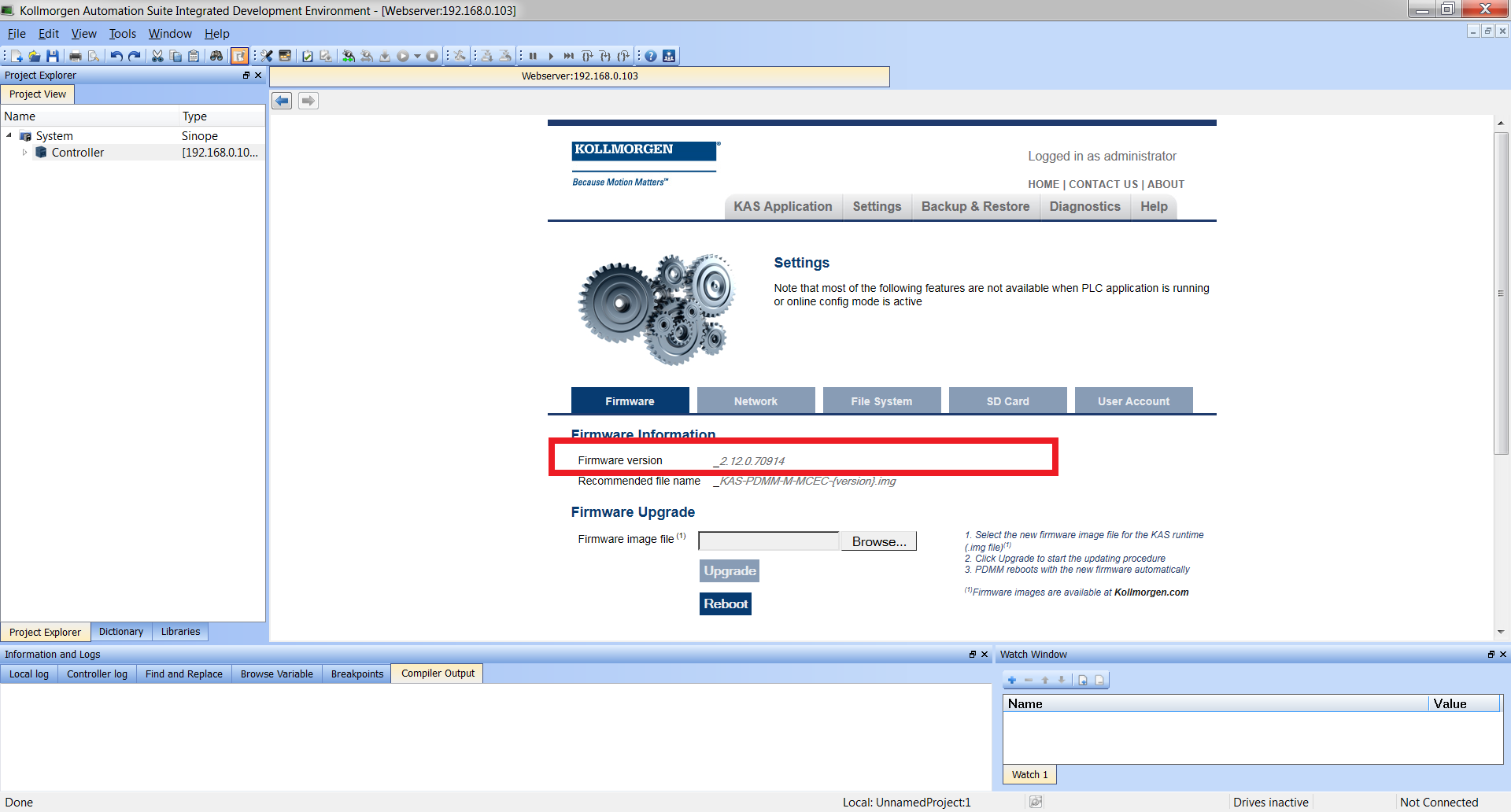Click the Start play button in the toolbar
The image size is (1511, 812).
(403, 56)
